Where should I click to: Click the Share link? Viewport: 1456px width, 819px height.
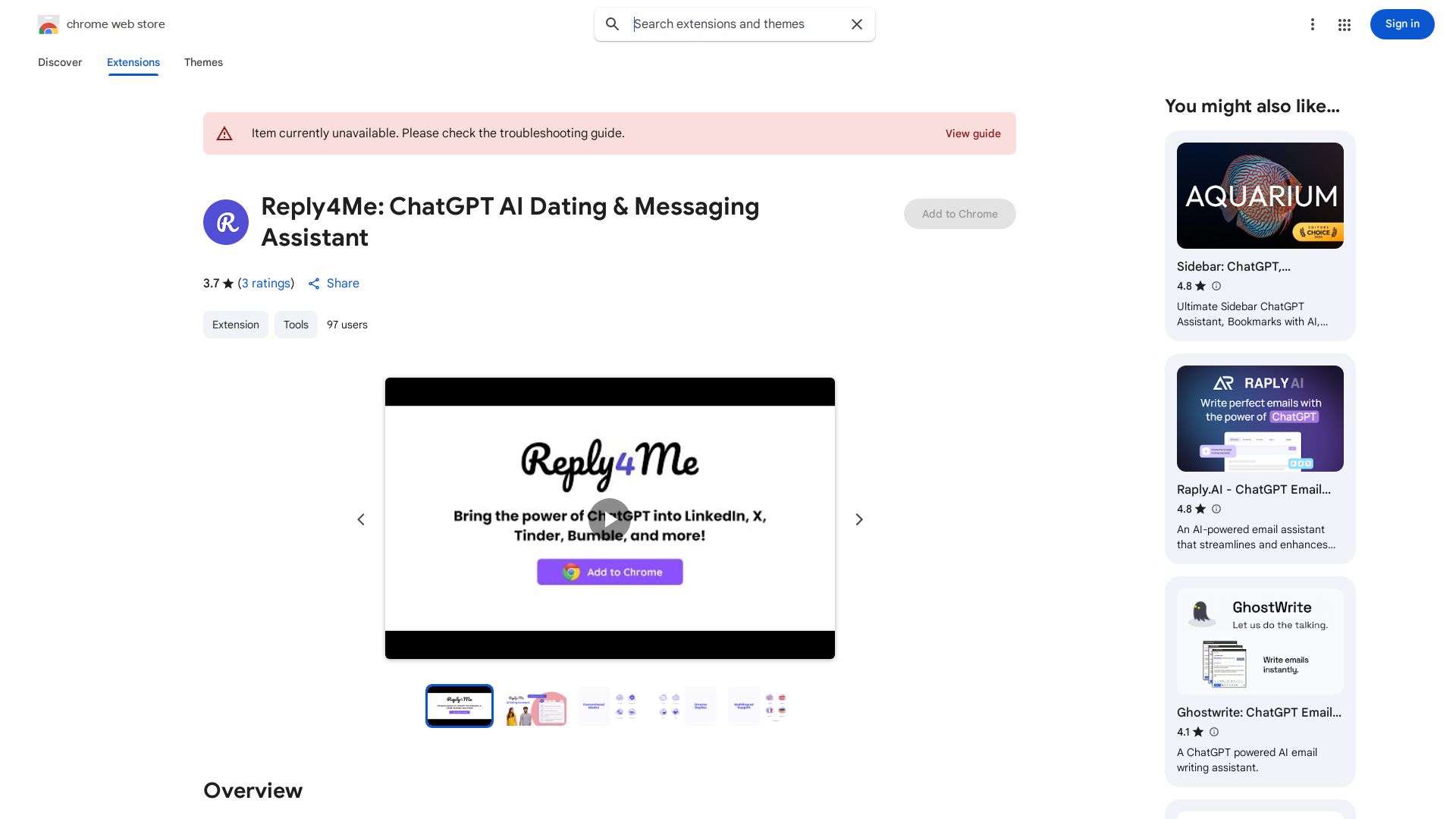(x=334, y=283)
